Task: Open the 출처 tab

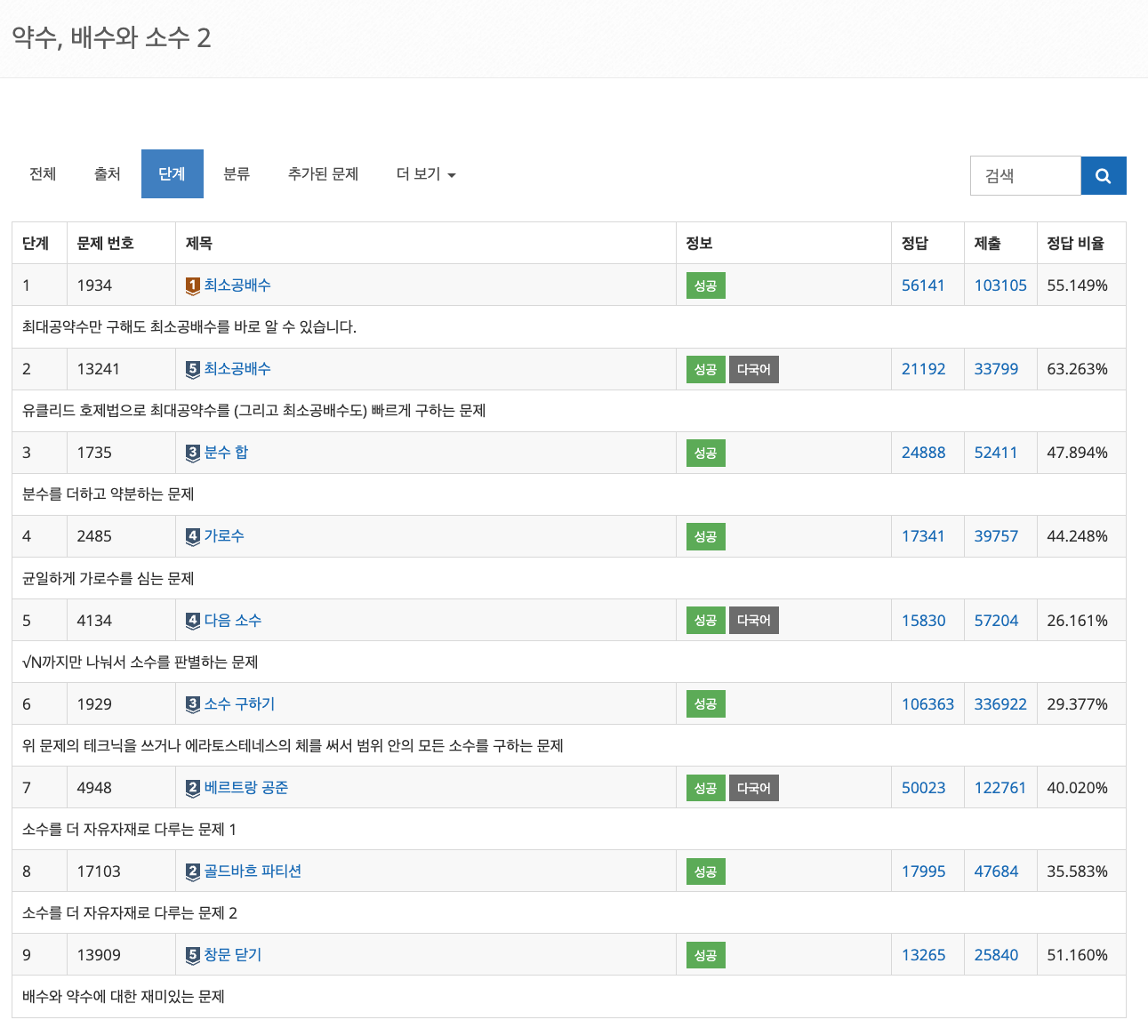Action: tap(107, 173)
